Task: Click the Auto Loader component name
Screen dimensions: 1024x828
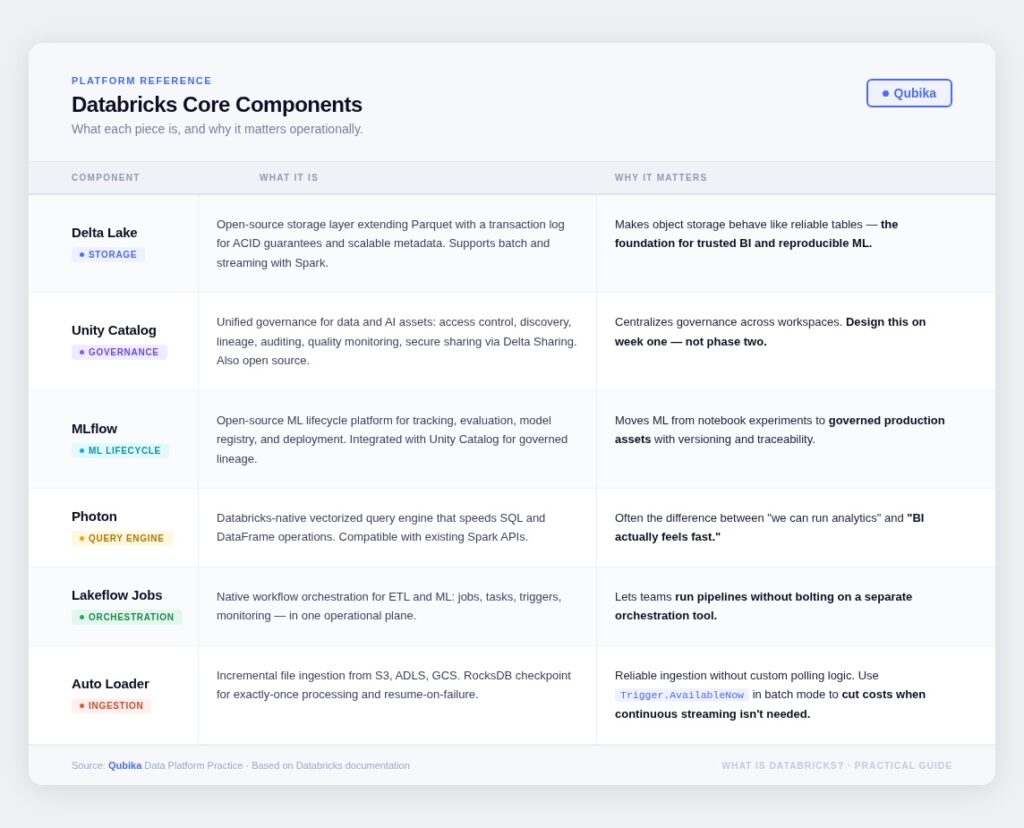Action: pyautogui.click(x=111, y=684)
